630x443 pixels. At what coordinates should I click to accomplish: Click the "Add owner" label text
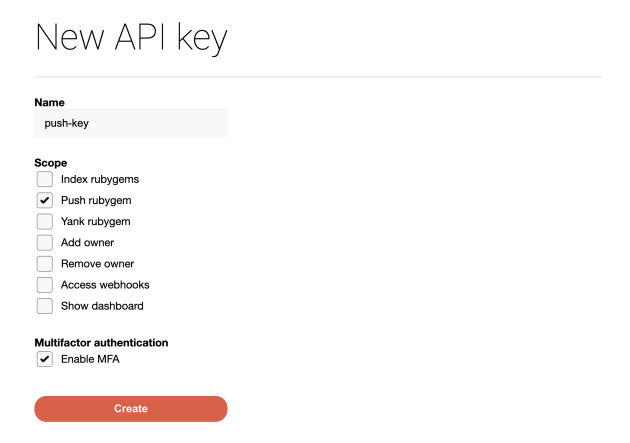pyautogui.click(x=87, y=242)
